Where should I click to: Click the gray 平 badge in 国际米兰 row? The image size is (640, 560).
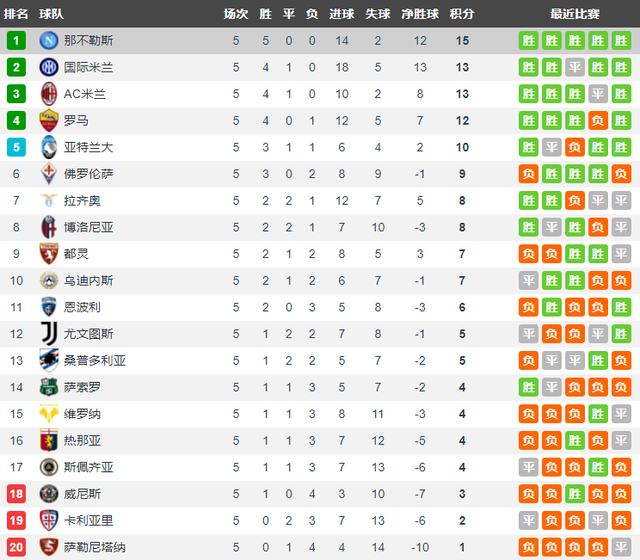click(x=575, y=67)
